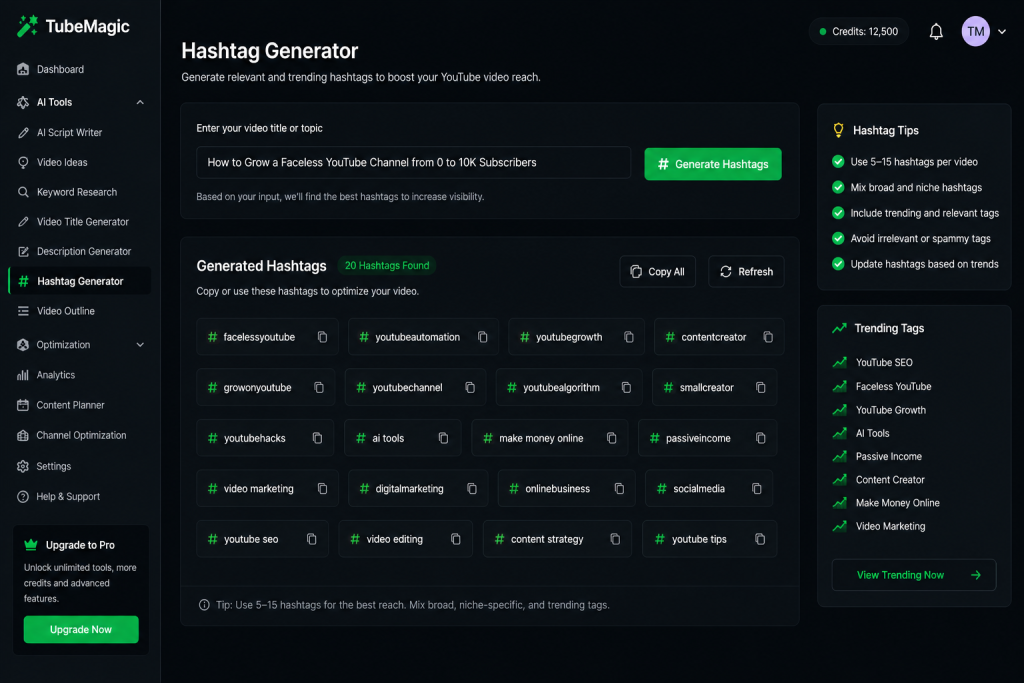Select Hashtag Generator in sidebar
The height and width of the screenshot is (683, 1024).
80,281
